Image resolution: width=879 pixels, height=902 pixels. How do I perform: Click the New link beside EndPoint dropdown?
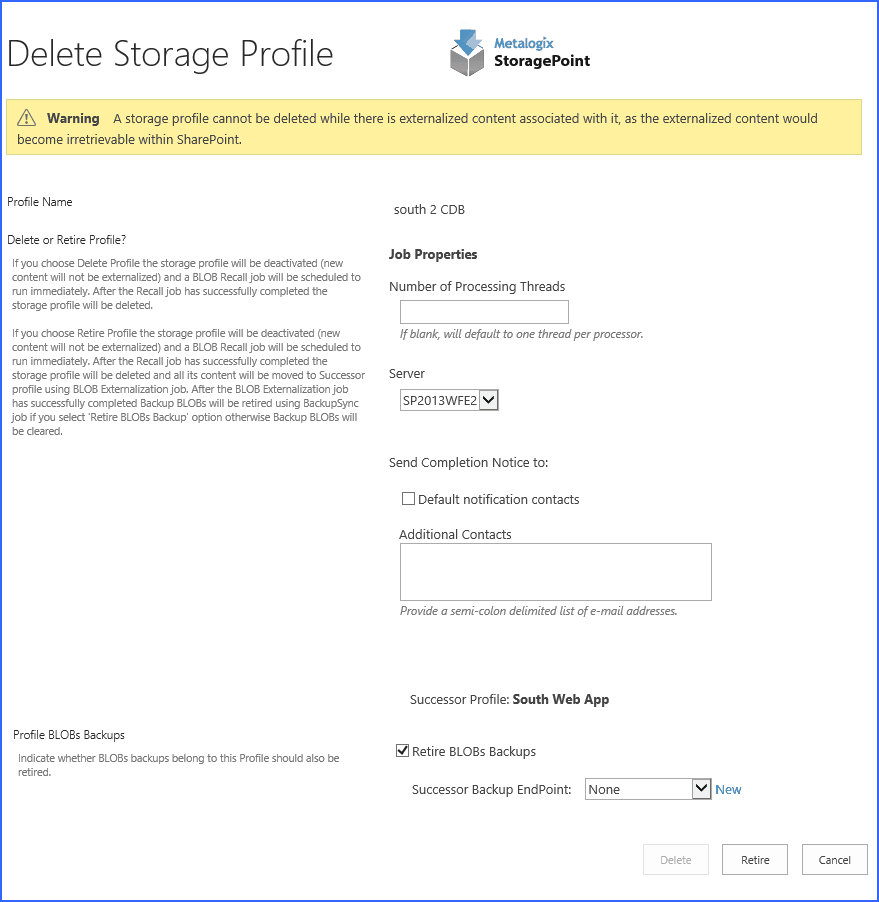pos(728,789)
